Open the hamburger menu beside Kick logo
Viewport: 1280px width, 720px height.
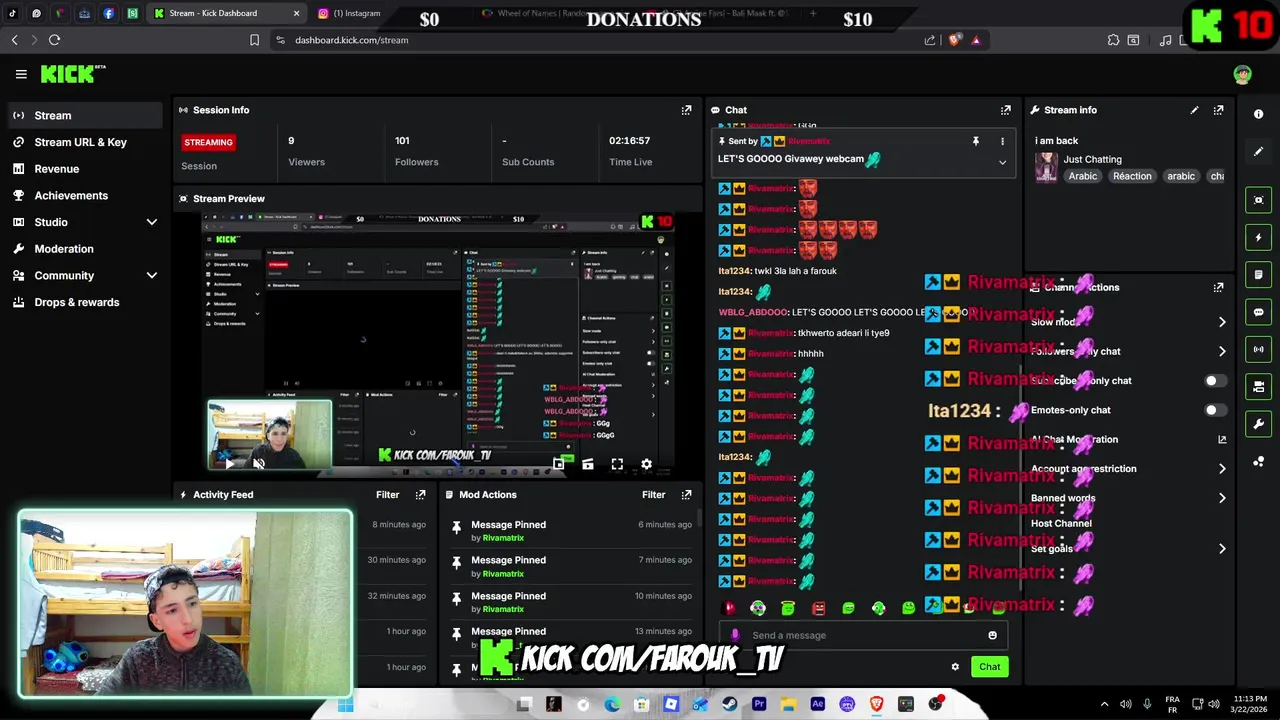click(x=21, y=74)
